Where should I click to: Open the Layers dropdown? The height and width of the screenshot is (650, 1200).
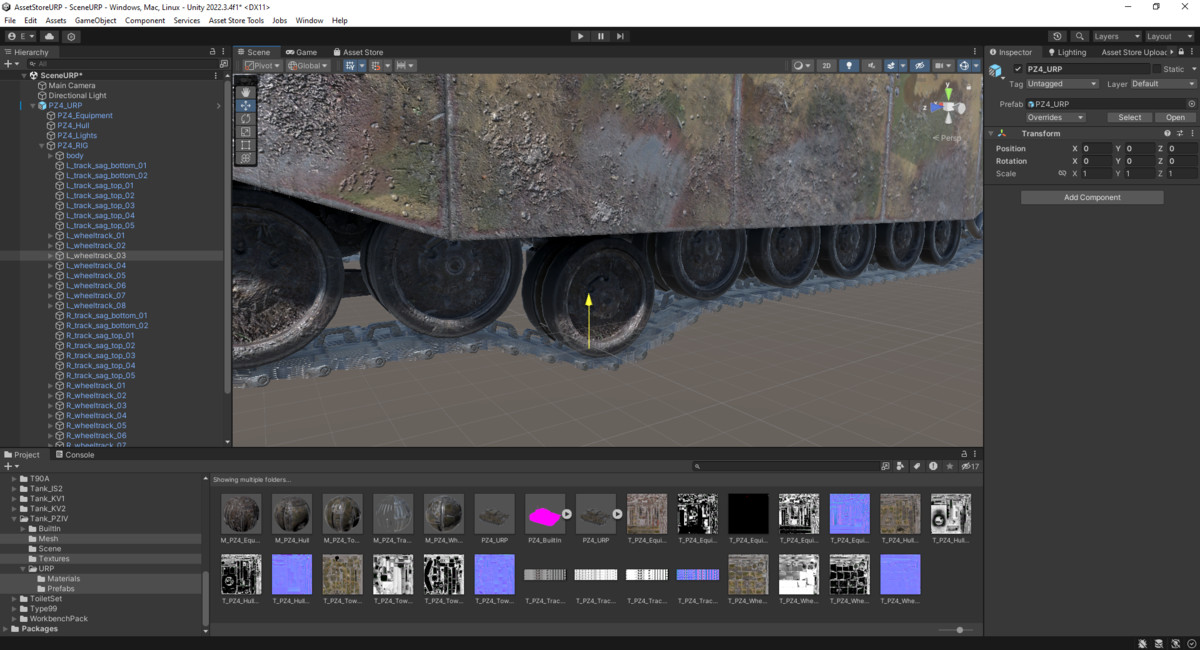coord(1116,36)
